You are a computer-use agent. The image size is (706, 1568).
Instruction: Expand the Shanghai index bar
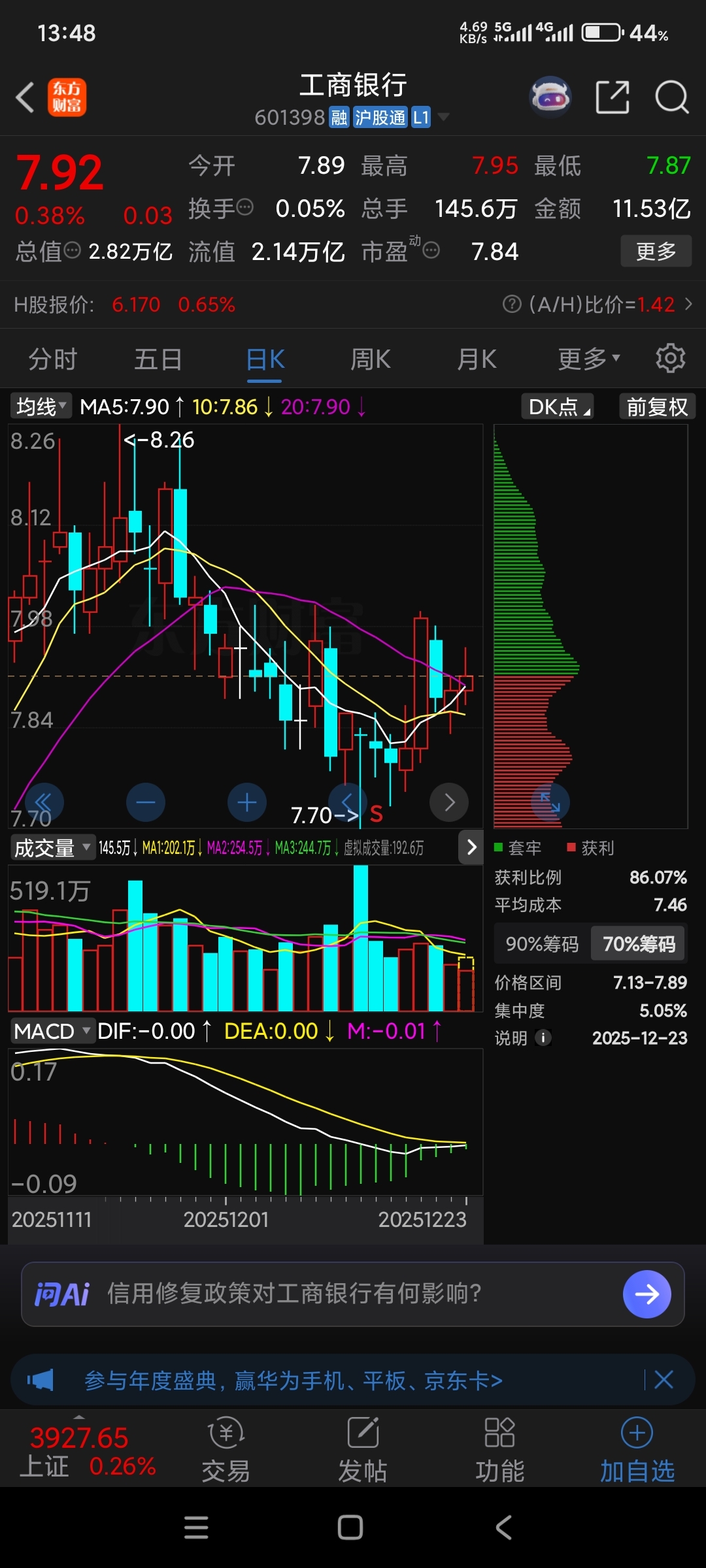click(79, 1416)
